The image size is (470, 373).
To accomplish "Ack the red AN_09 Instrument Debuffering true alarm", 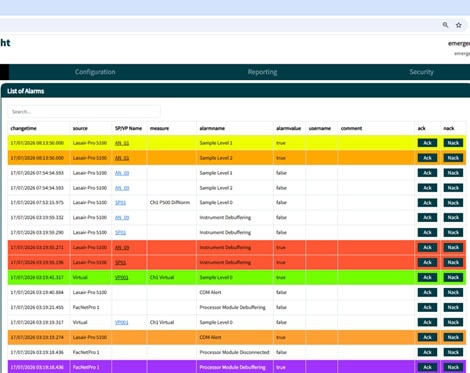I will click(427, 248).
